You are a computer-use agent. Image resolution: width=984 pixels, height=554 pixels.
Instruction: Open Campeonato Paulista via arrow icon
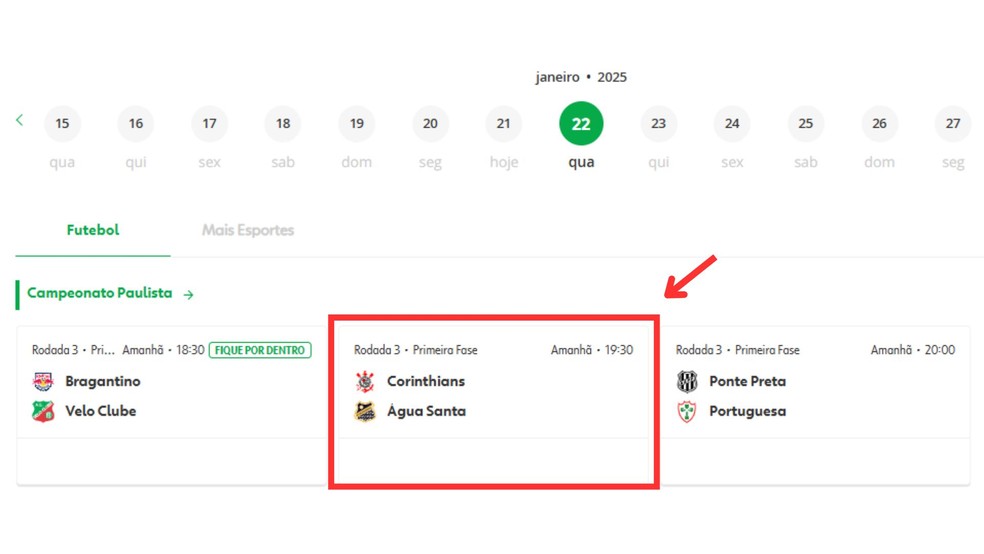tap(188, 295)
